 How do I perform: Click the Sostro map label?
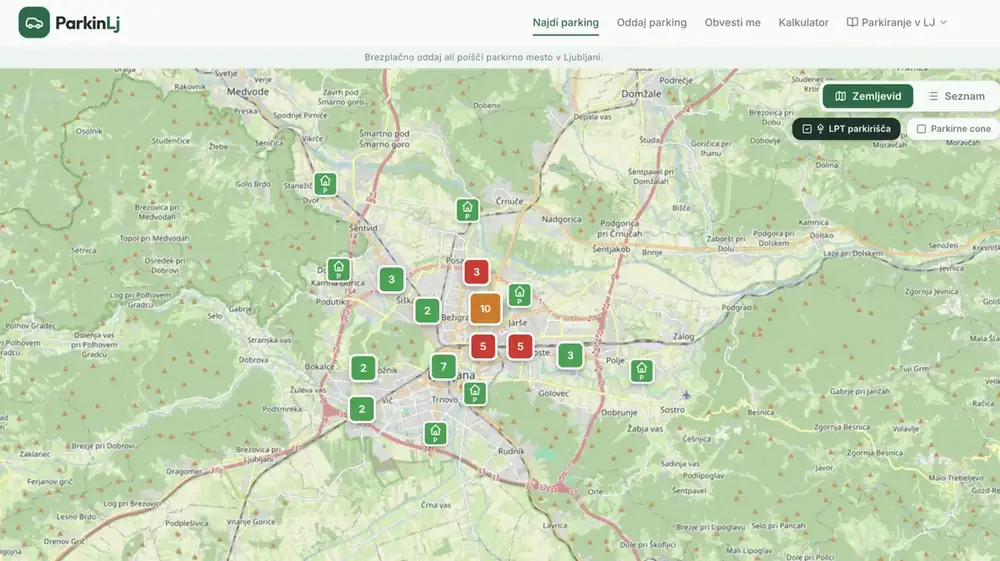(672, 410)
